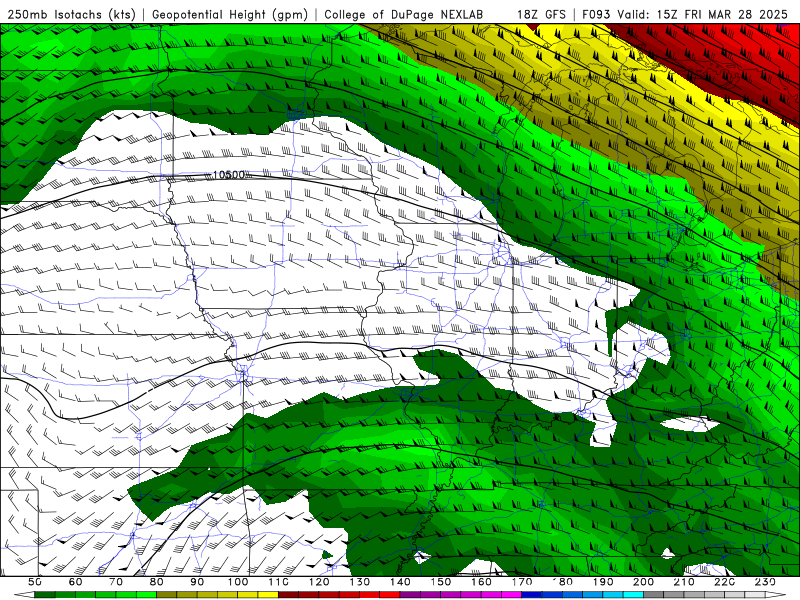The image size is (800, 600).
Task: Click the '10500' height contour label
Action: pos(229,175)
